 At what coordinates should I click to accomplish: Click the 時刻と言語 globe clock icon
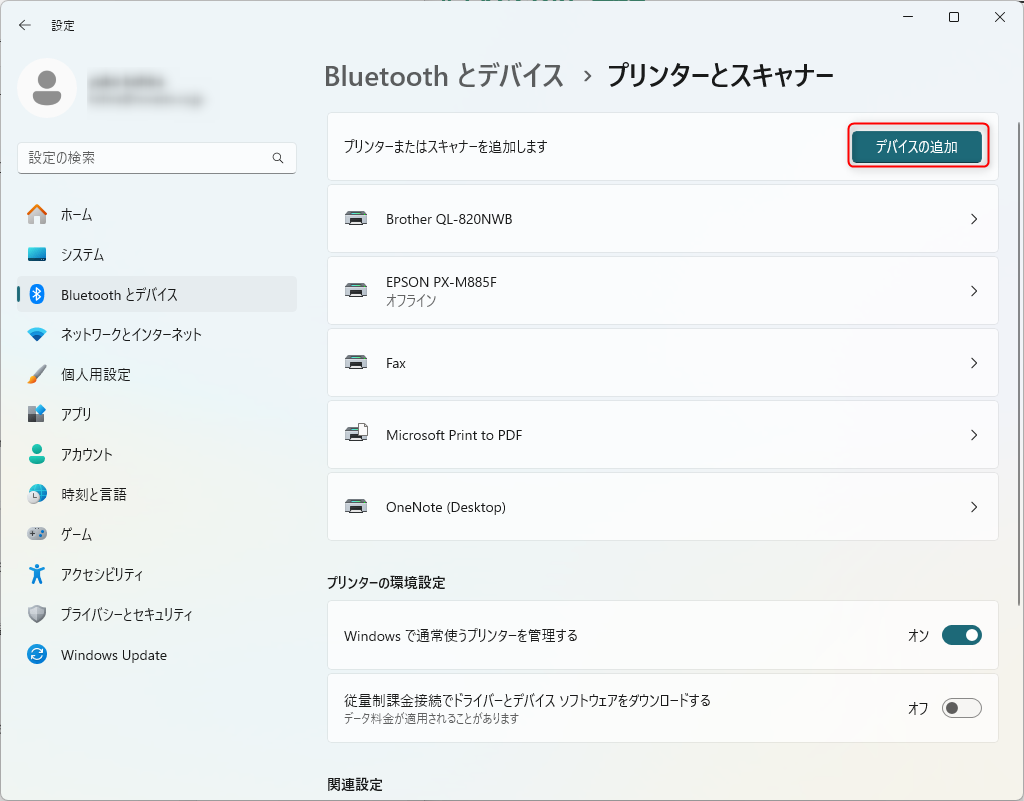point(37,494)
